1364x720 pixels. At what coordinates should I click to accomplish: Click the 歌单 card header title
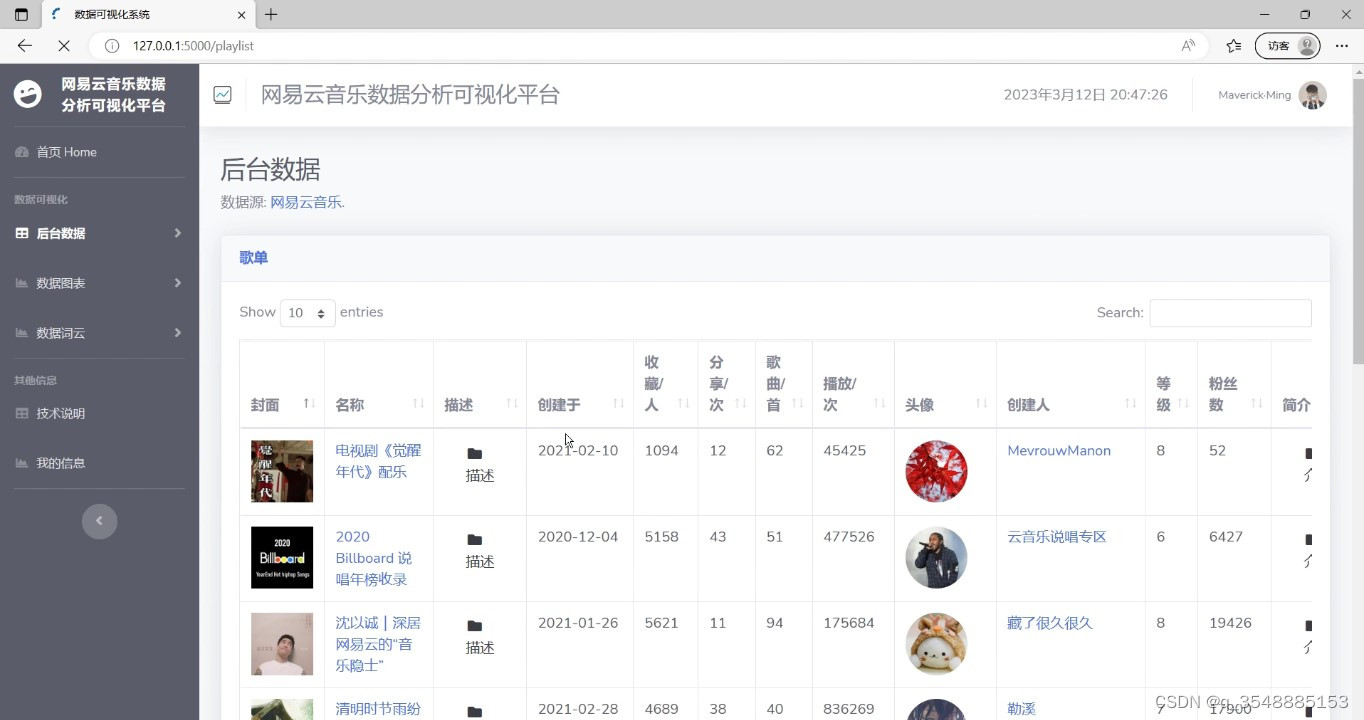tap(254, 258)
